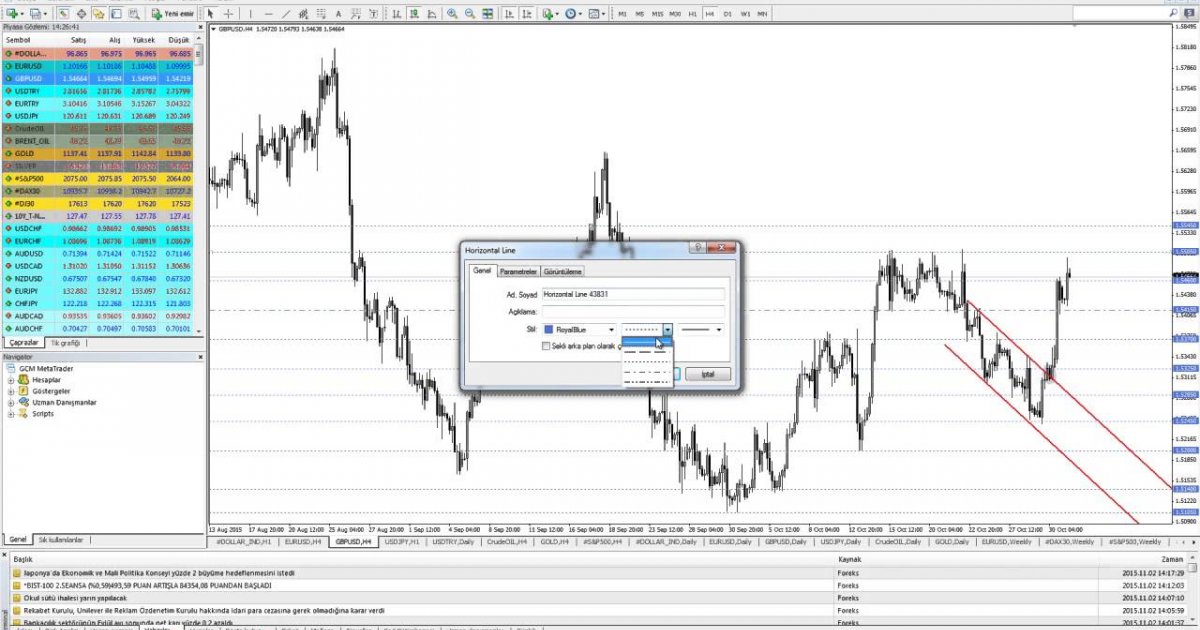Open the Tik grafiği tab
The image size is (1200, 630).
pos(65,342)
